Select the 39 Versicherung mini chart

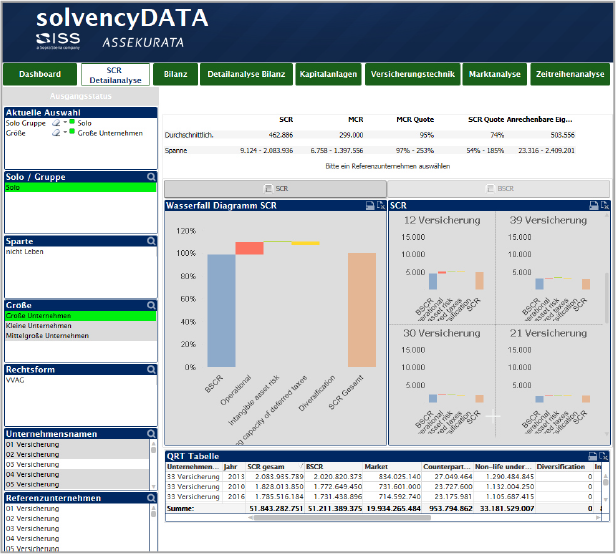pyautogui.click(x=549, y=268)
